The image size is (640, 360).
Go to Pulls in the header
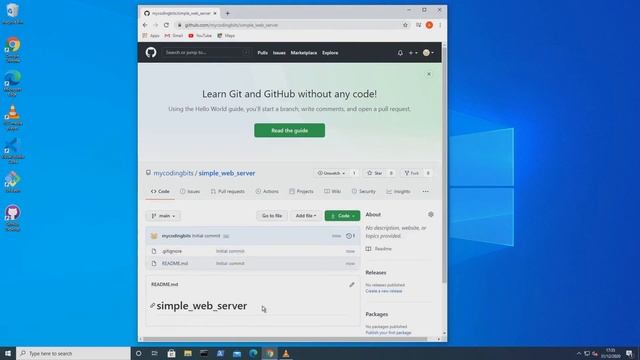tap(262, 53)
